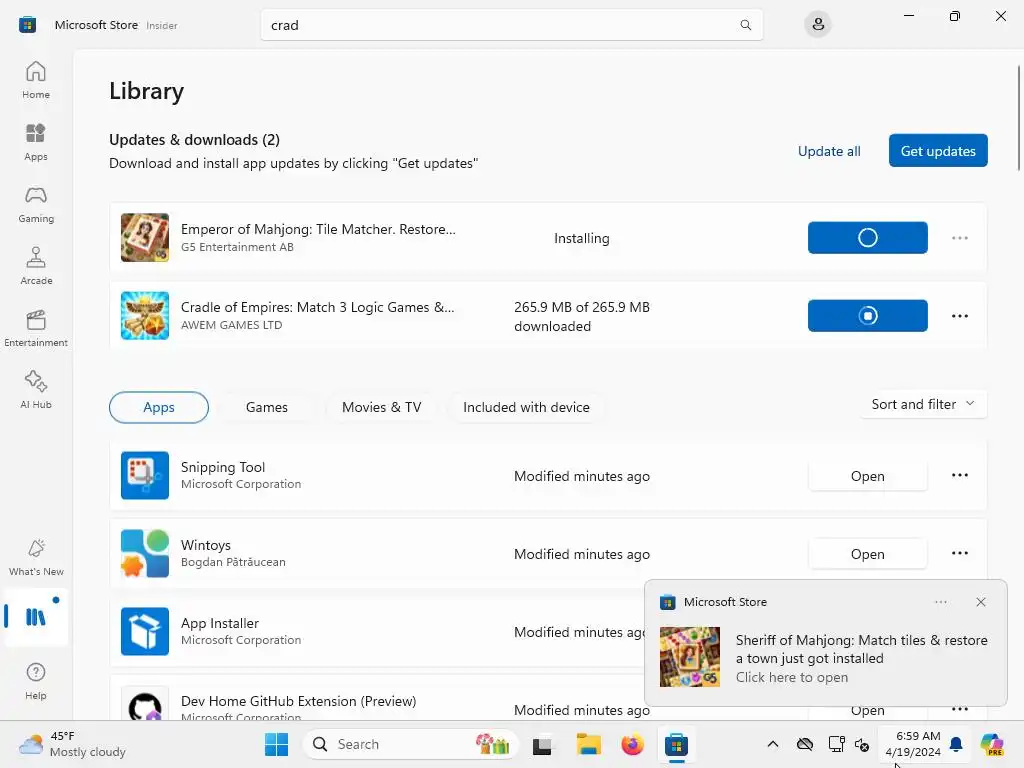This screenshot has width=1024, height=768.
Task: Go to the Apps section in sidebar
Action: (36, 142)
